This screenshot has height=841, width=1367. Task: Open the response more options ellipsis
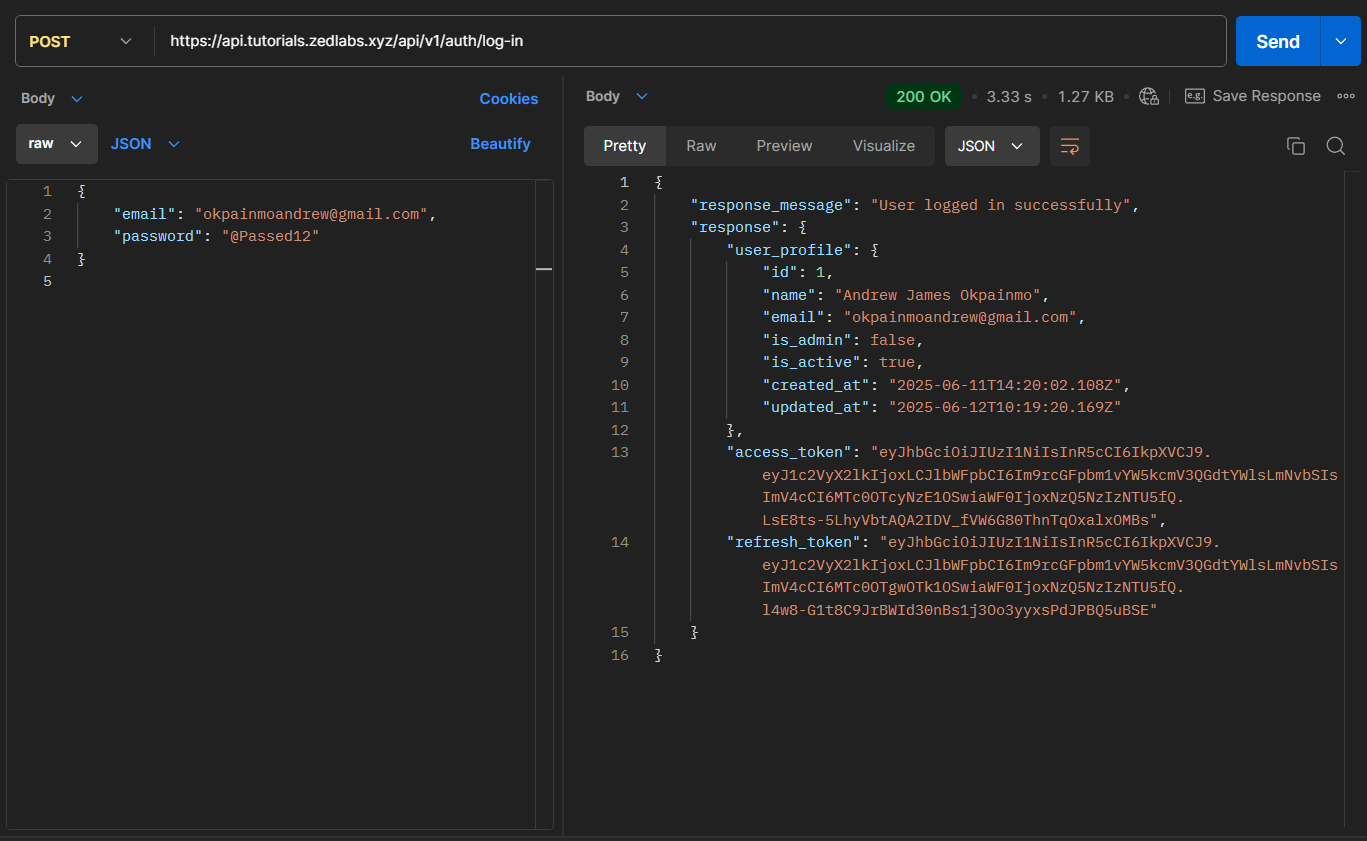1345,96
